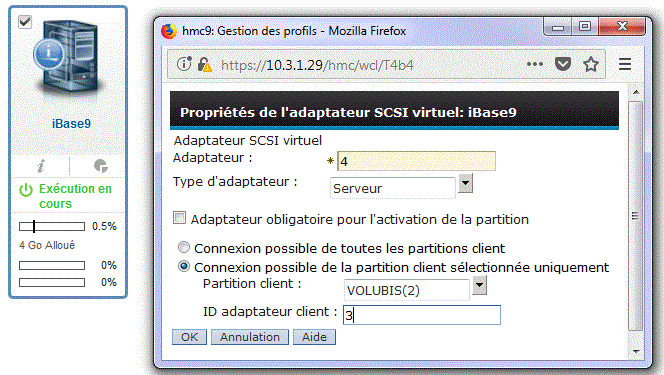The image size is (664, 375).
Task: Open the iBase9 pie chart usage icon
Action: [x=101, y=166]
